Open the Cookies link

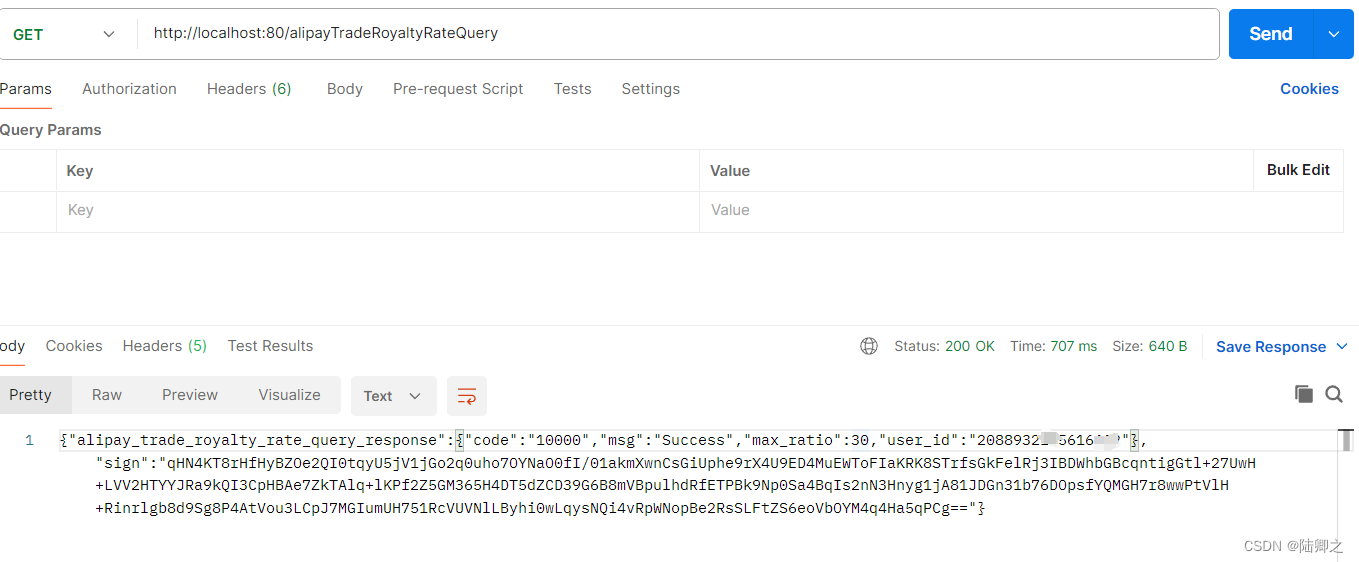pyautogui.click(x=1309, y=89)
